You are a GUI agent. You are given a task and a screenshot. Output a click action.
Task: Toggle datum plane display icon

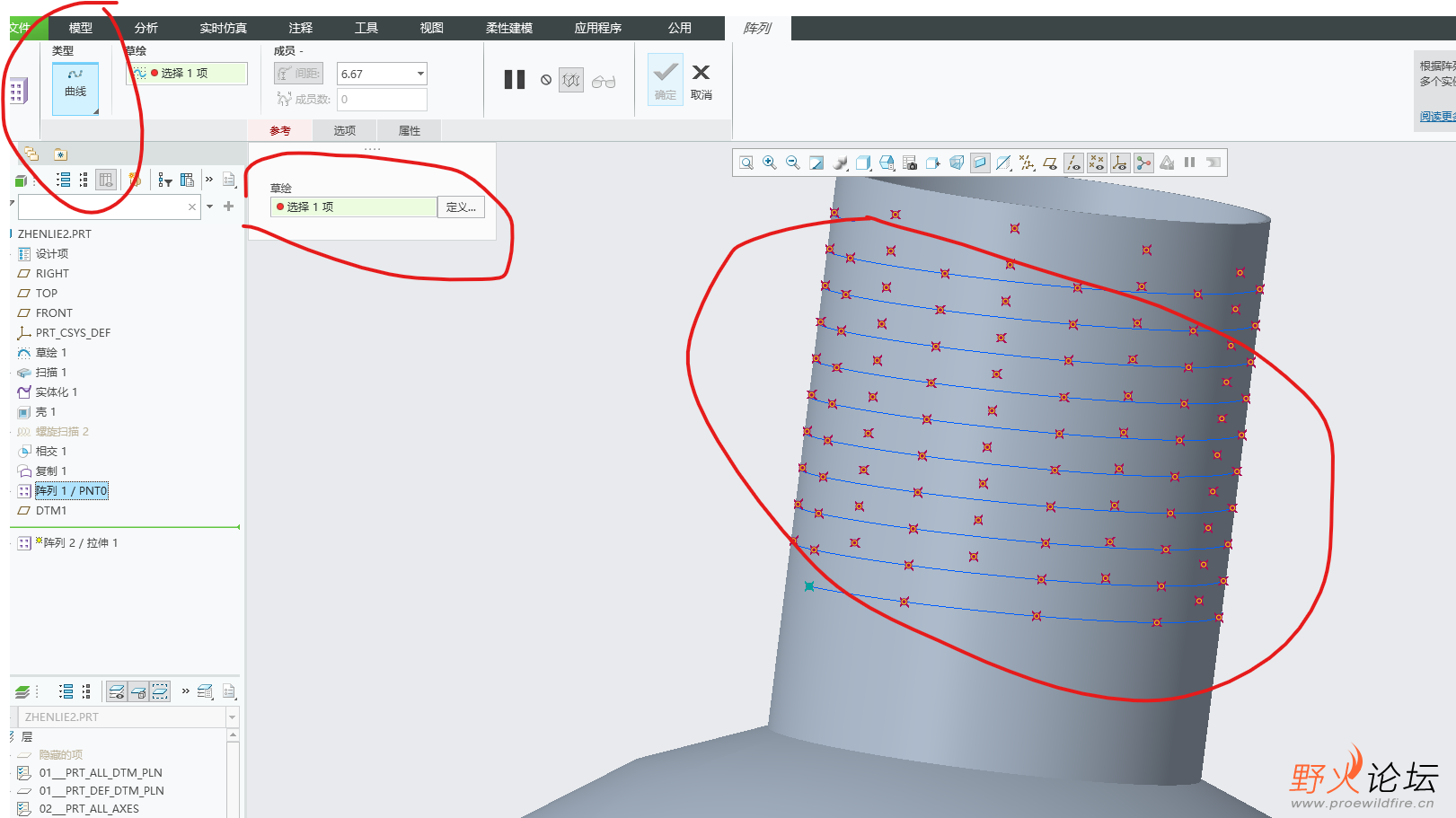click(1050, 163)
